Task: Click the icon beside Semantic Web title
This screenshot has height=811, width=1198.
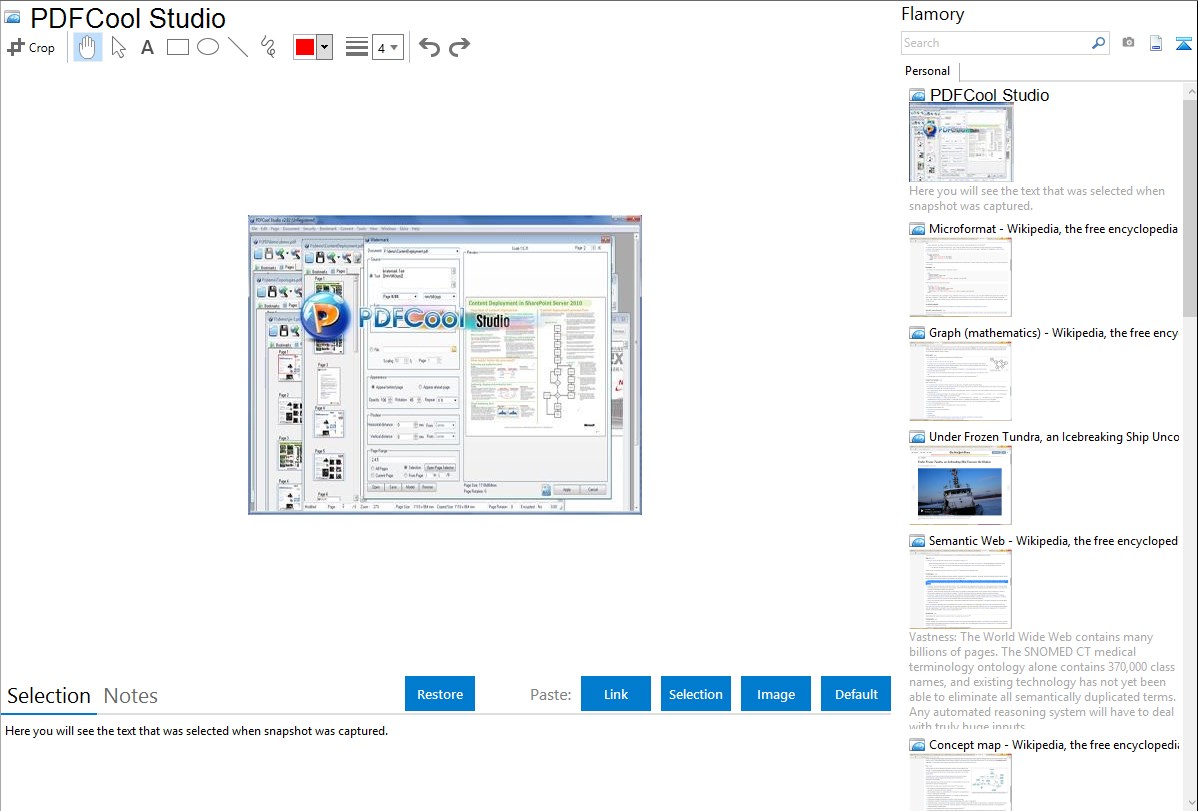Action: [918, 541]
